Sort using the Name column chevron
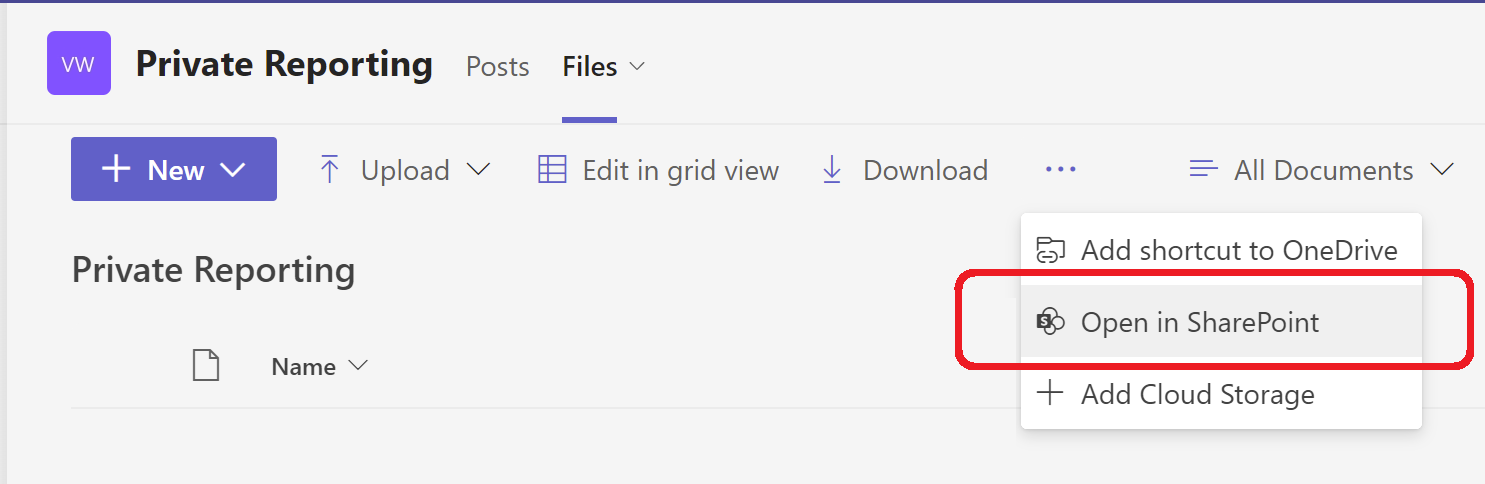This screenshot has height=484, width=1485. pos(357,366)
